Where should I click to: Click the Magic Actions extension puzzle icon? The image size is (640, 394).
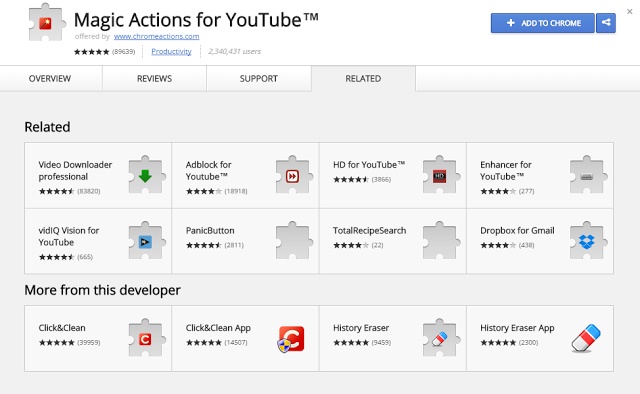(47, 23)
